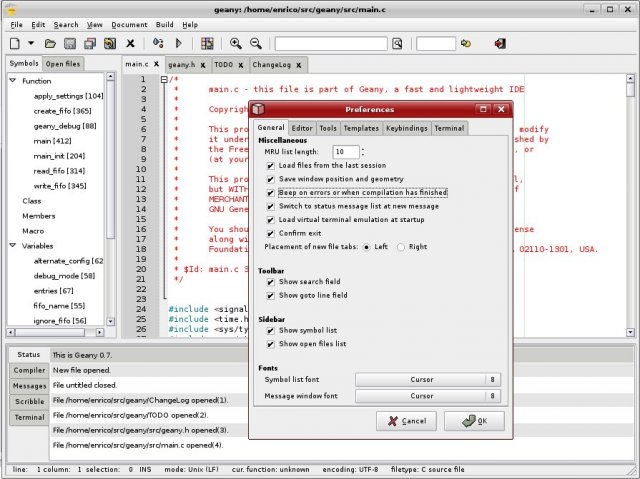Screen dimensions: 640x479
Task: Open the File menu
Action: point(16,25)
